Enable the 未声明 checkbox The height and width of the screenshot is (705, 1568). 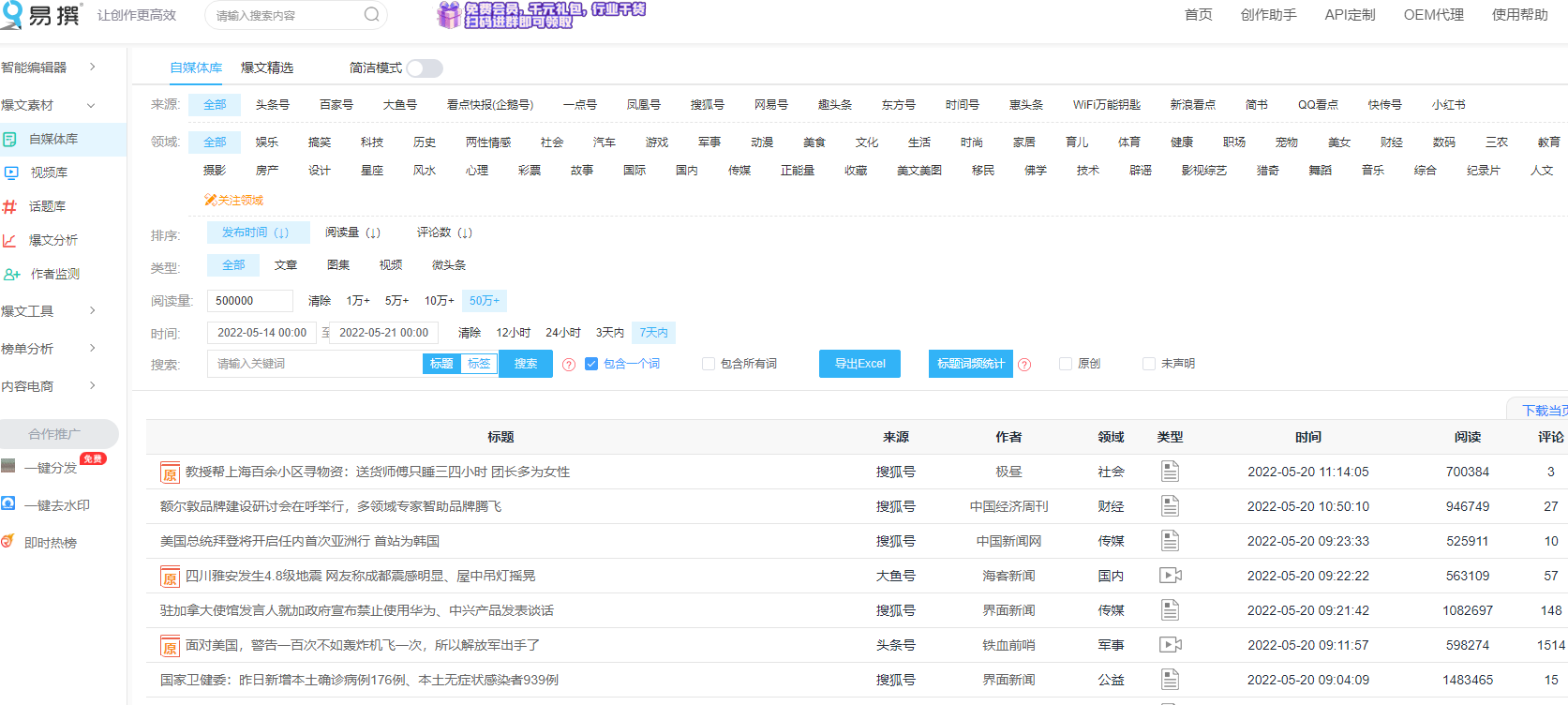[1149, 364]
